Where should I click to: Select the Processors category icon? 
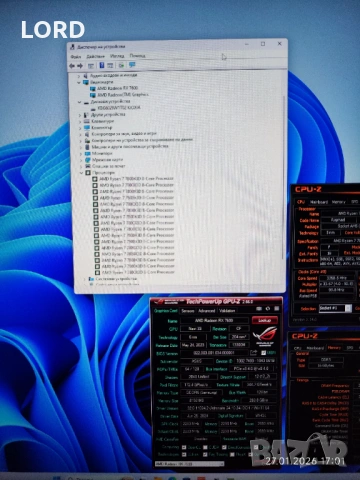coord(88,173)
